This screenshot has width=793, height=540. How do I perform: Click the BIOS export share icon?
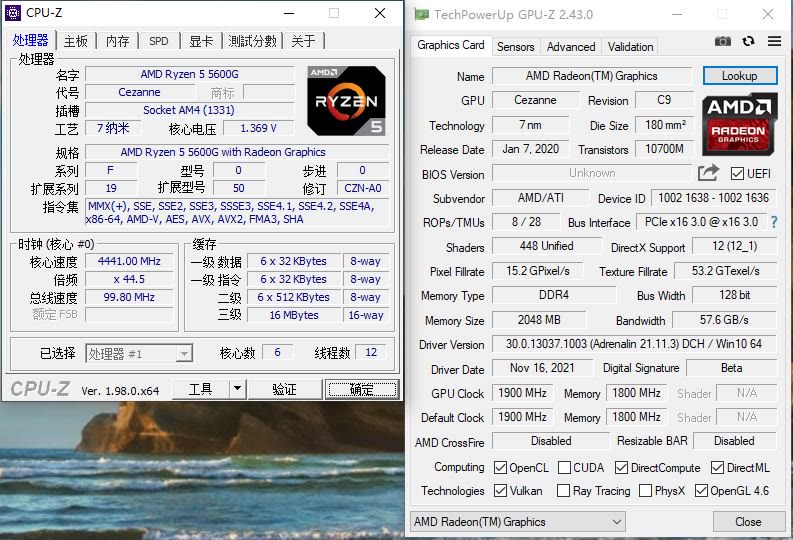708,173
